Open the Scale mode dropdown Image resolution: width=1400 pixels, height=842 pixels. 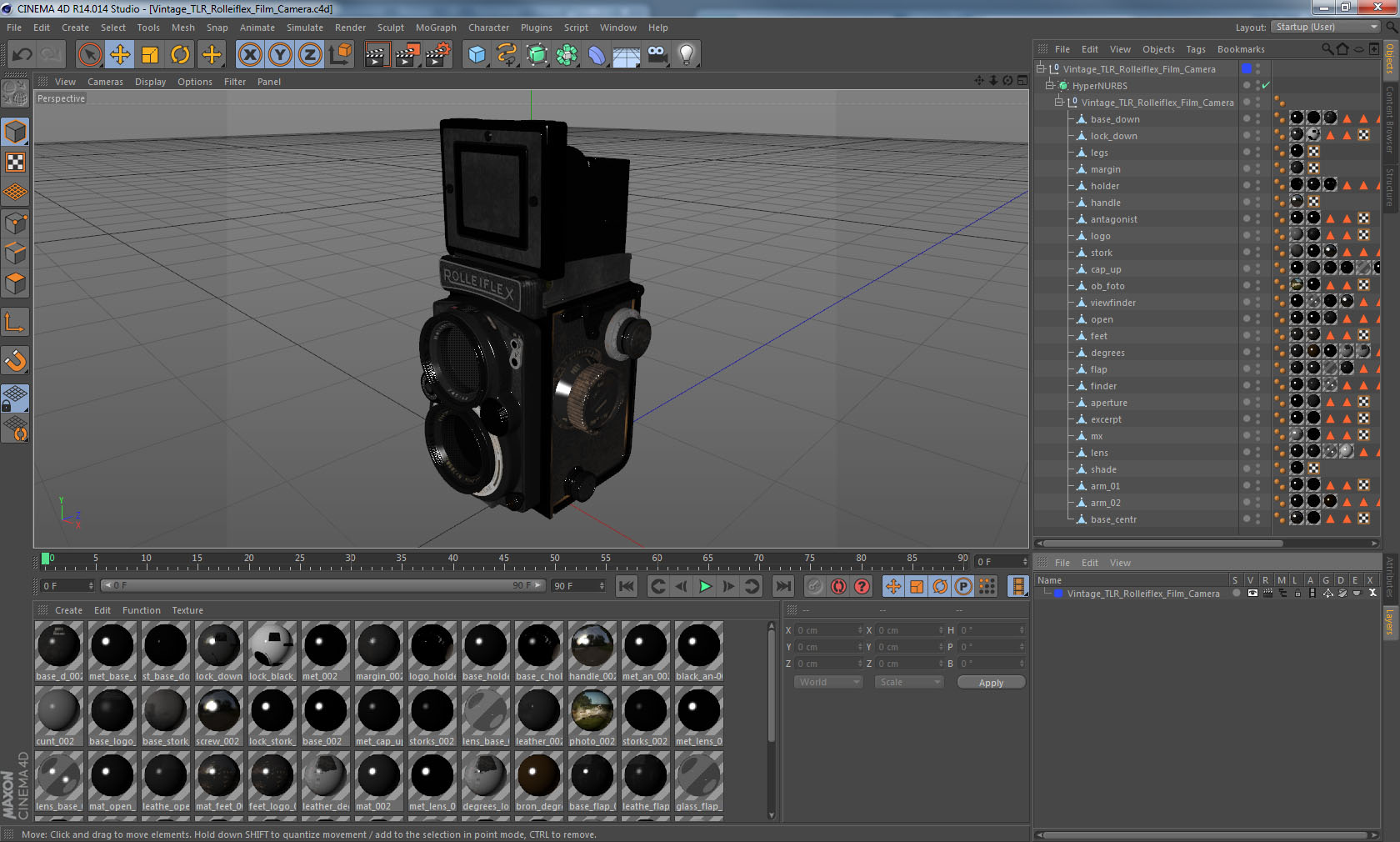909,682
